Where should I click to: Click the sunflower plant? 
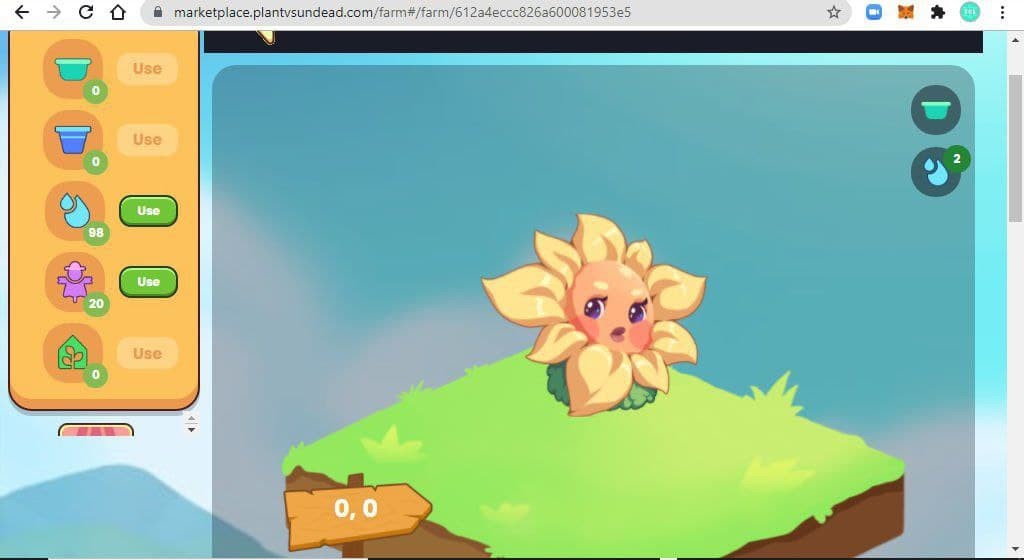click(x=595, y=313)
